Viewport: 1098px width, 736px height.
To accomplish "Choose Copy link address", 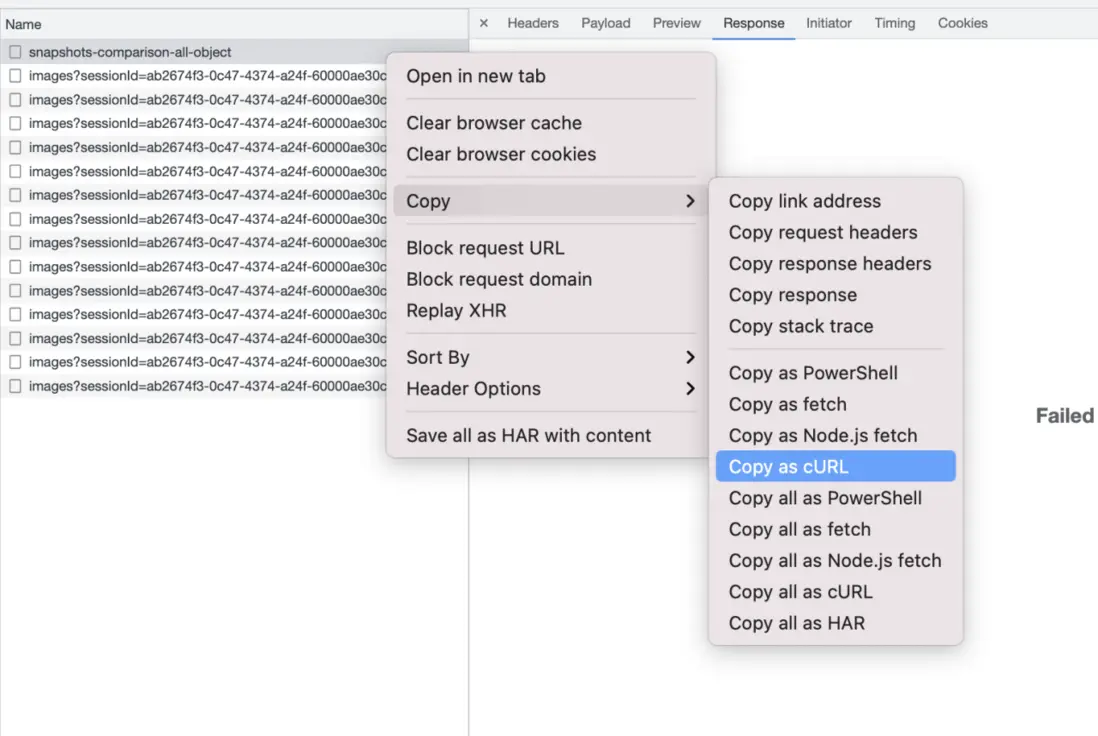I will click(x=805, y=201).
